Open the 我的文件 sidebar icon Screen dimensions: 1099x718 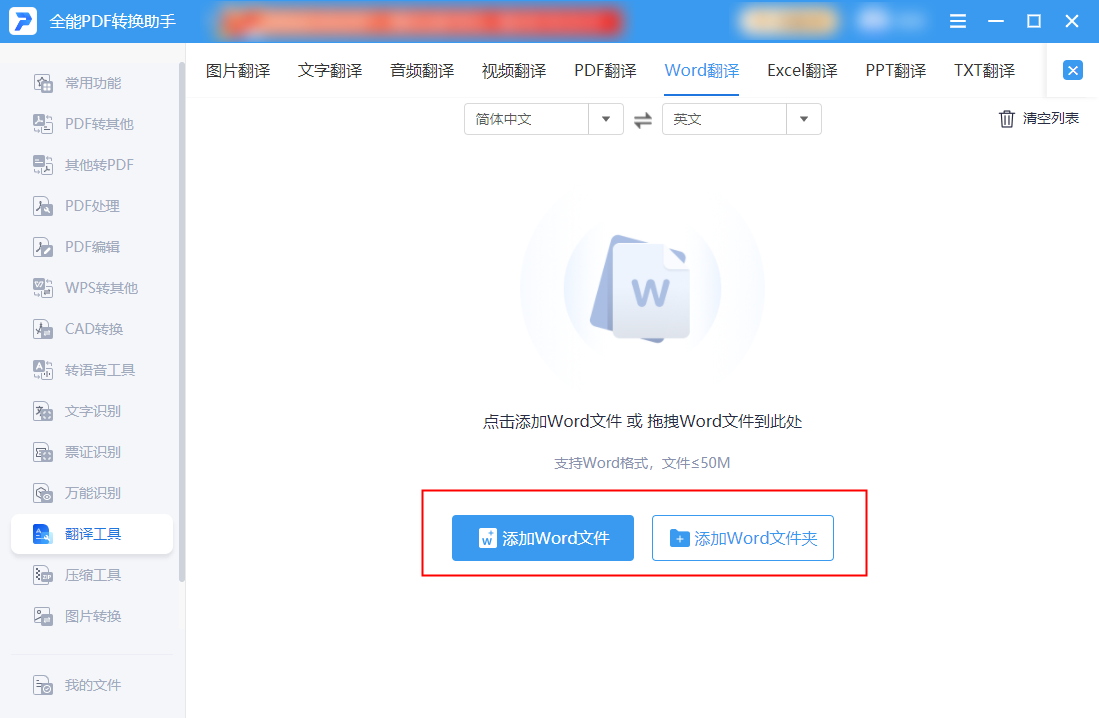(x=43, y=685)
